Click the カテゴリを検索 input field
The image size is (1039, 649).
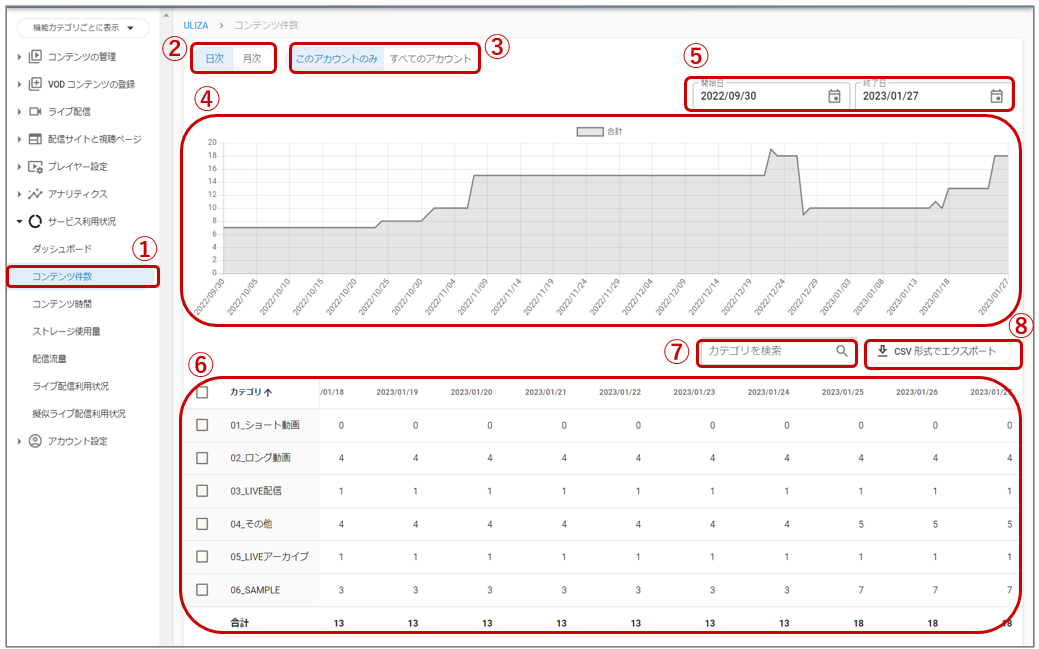765,351
